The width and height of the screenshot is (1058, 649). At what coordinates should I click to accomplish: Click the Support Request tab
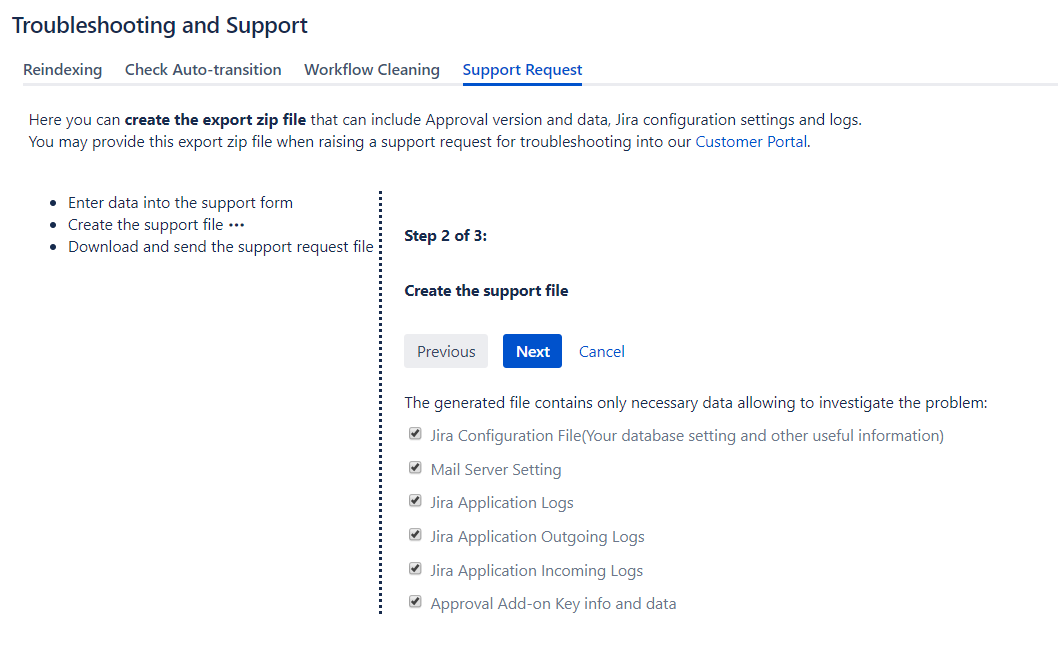[522, 70]
